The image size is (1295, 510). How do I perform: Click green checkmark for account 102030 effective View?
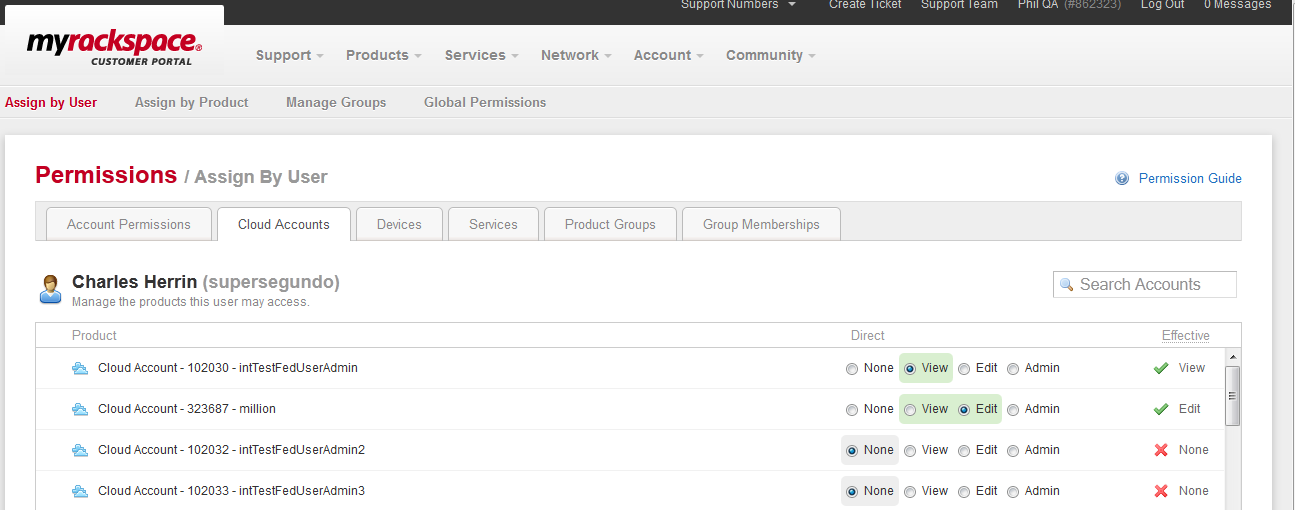[x=1161, y=368]
